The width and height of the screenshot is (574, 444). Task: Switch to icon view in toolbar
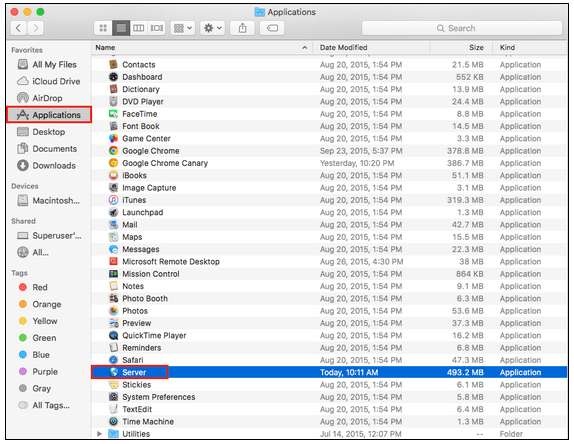coord(103,28)
